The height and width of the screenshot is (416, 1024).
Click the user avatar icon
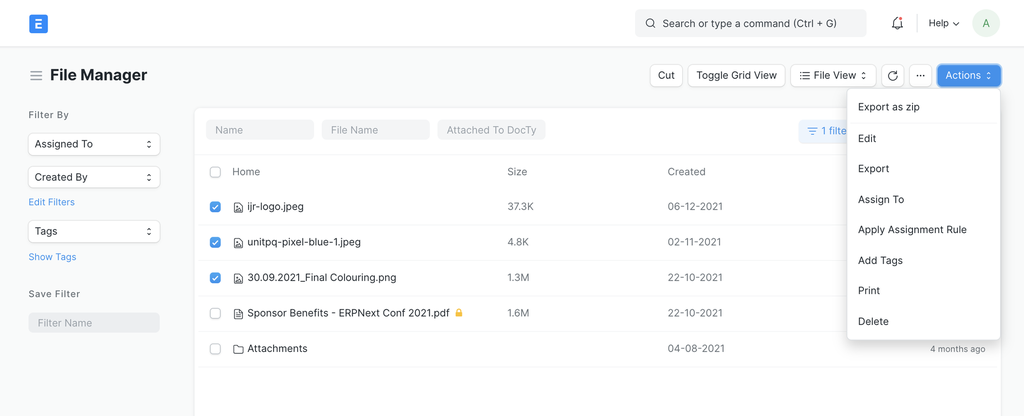click(986, 23)
